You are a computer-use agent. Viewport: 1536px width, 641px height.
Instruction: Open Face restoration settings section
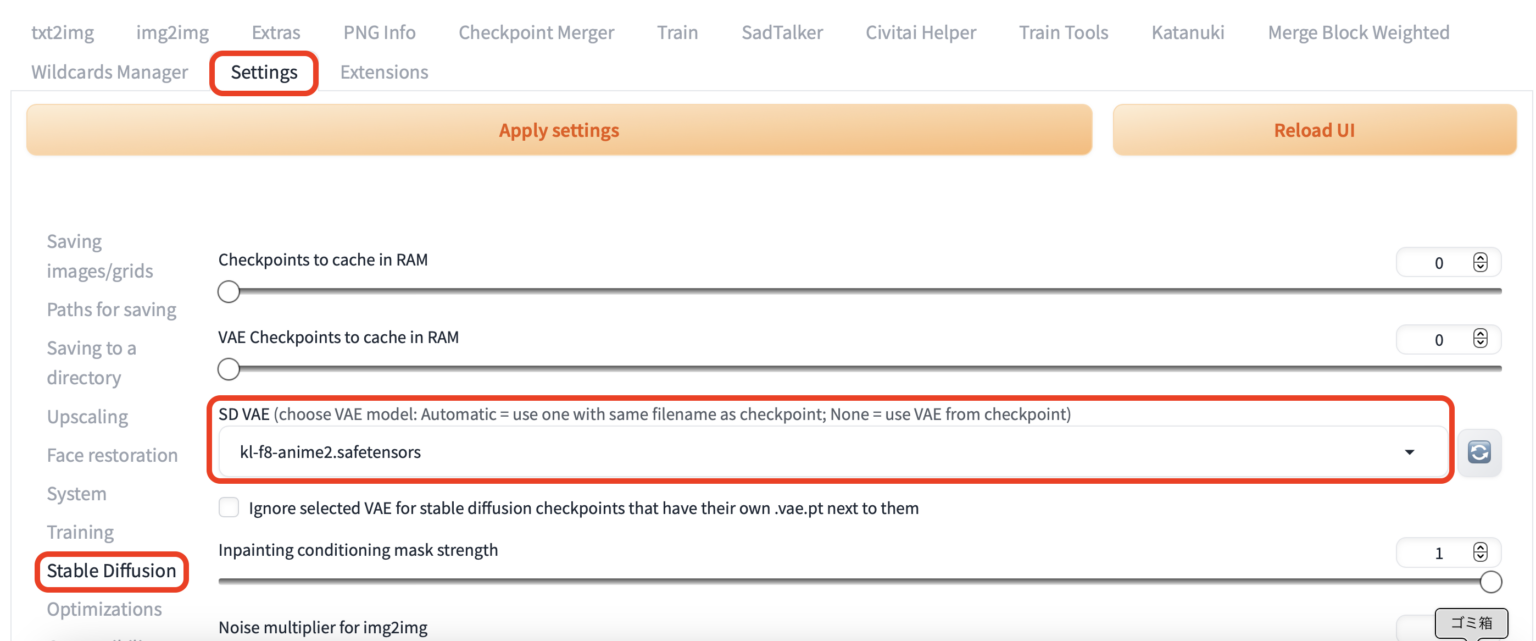[x=112, y=455]
